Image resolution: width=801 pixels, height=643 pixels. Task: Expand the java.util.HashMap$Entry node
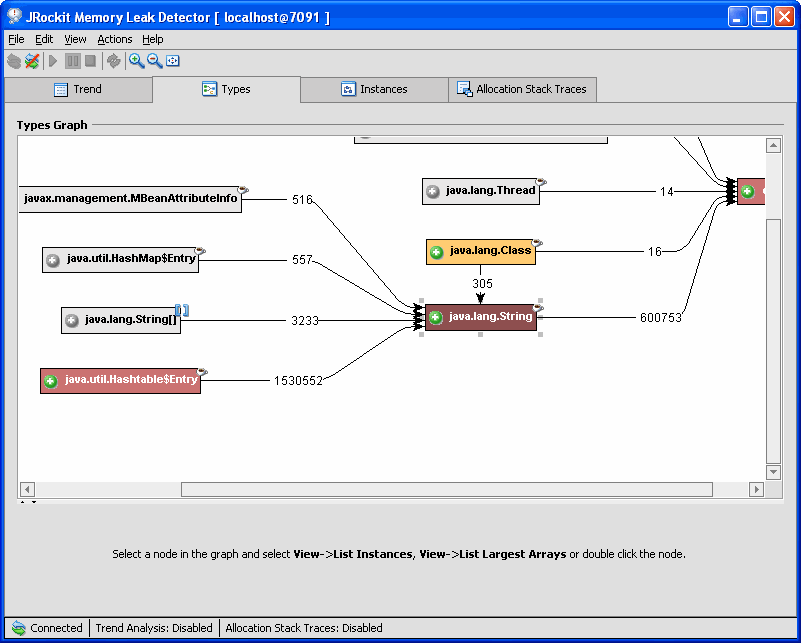53,260
